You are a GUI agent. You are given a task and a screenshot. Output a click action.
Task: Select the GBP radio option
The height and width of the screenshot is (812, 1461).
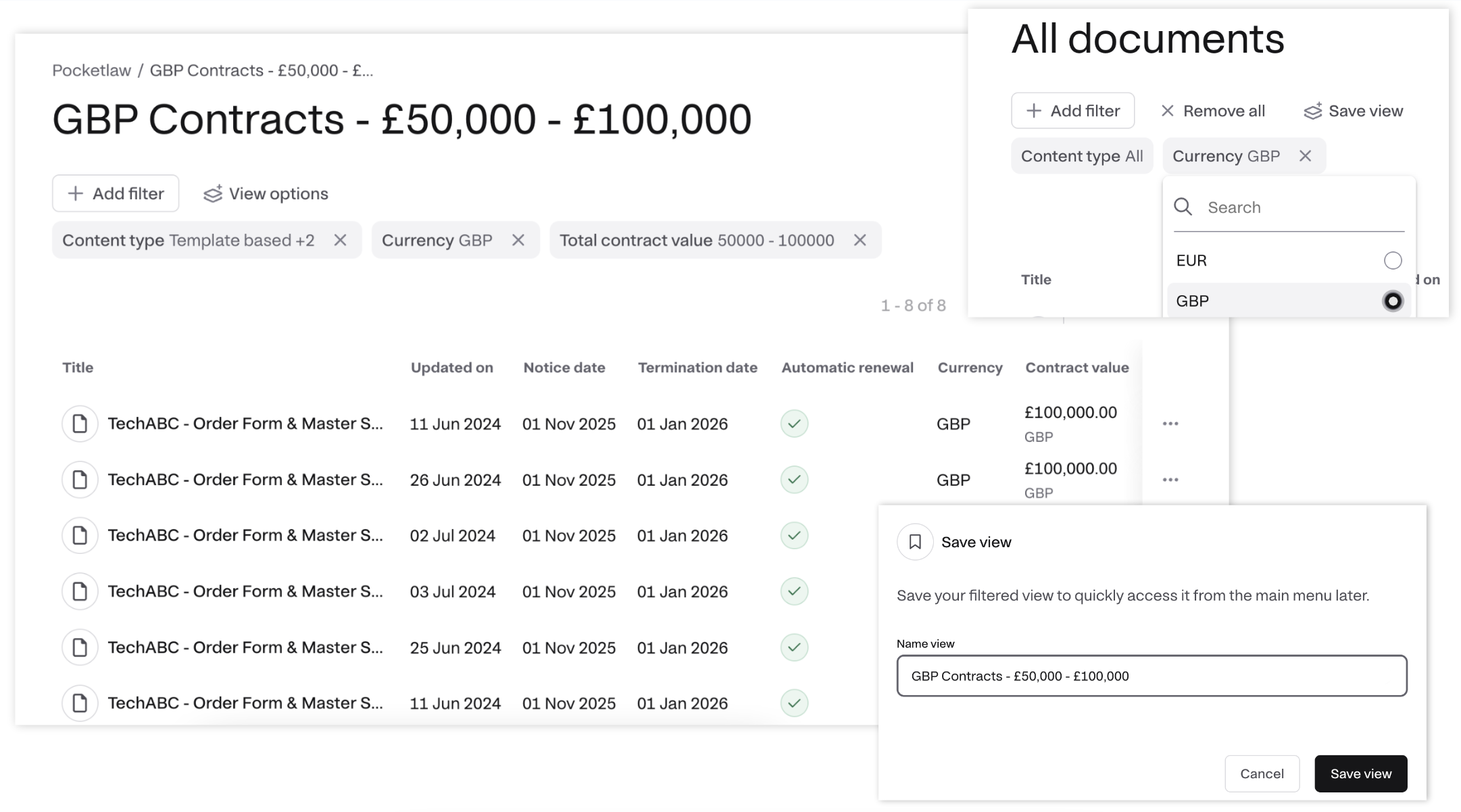[1392, 301]
